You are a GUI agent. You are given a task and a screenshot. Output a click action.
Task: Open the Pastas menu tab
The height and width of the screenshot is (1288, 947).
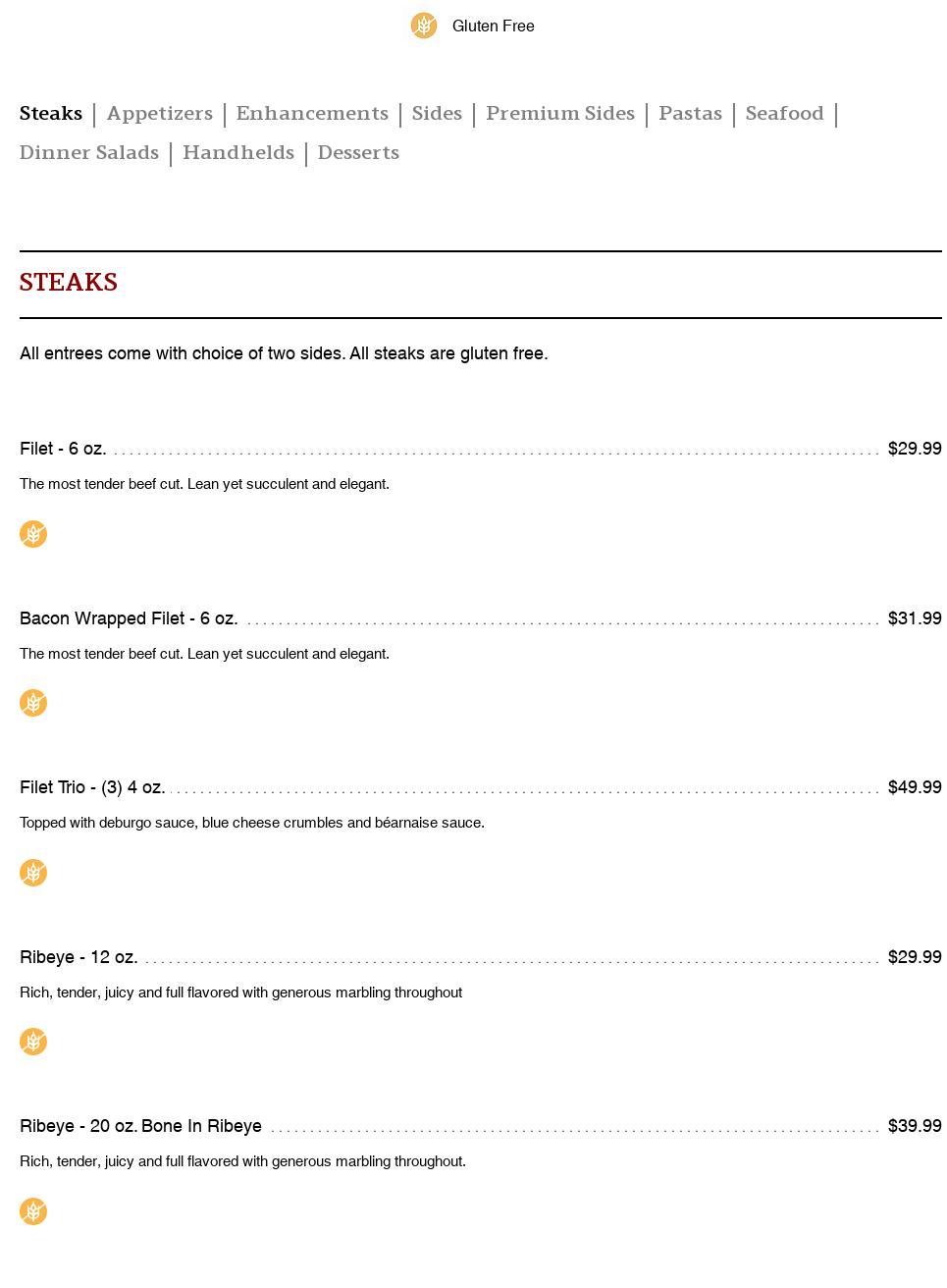tap(690, 114)
